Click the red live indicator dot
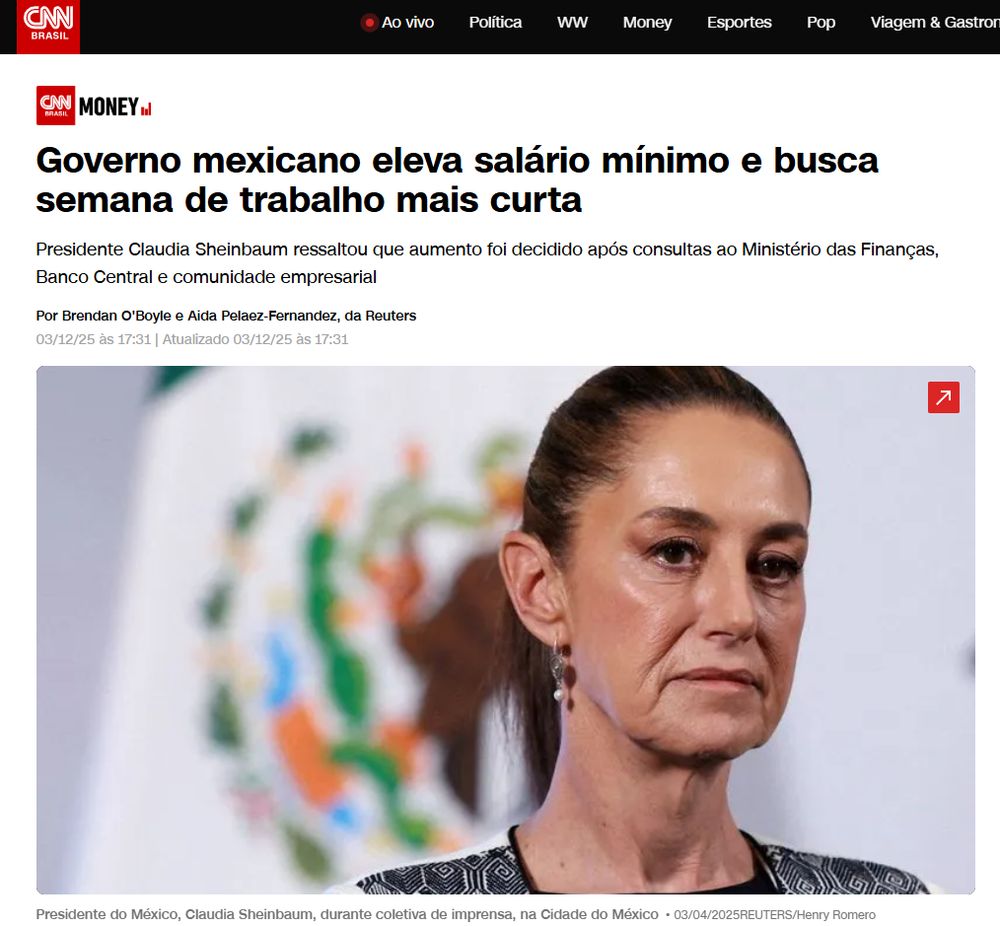The width and height of the screenshot is (1000, 926). [x=369, y=23]
